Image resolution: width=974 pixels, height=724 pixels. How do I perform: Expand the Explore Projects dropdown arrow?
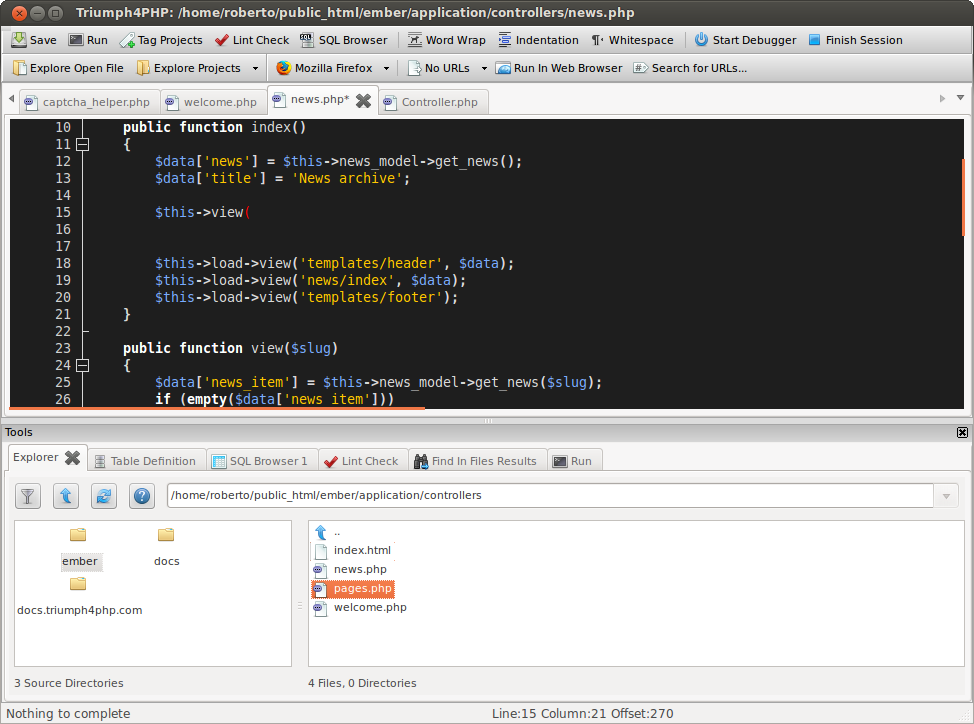255,68
